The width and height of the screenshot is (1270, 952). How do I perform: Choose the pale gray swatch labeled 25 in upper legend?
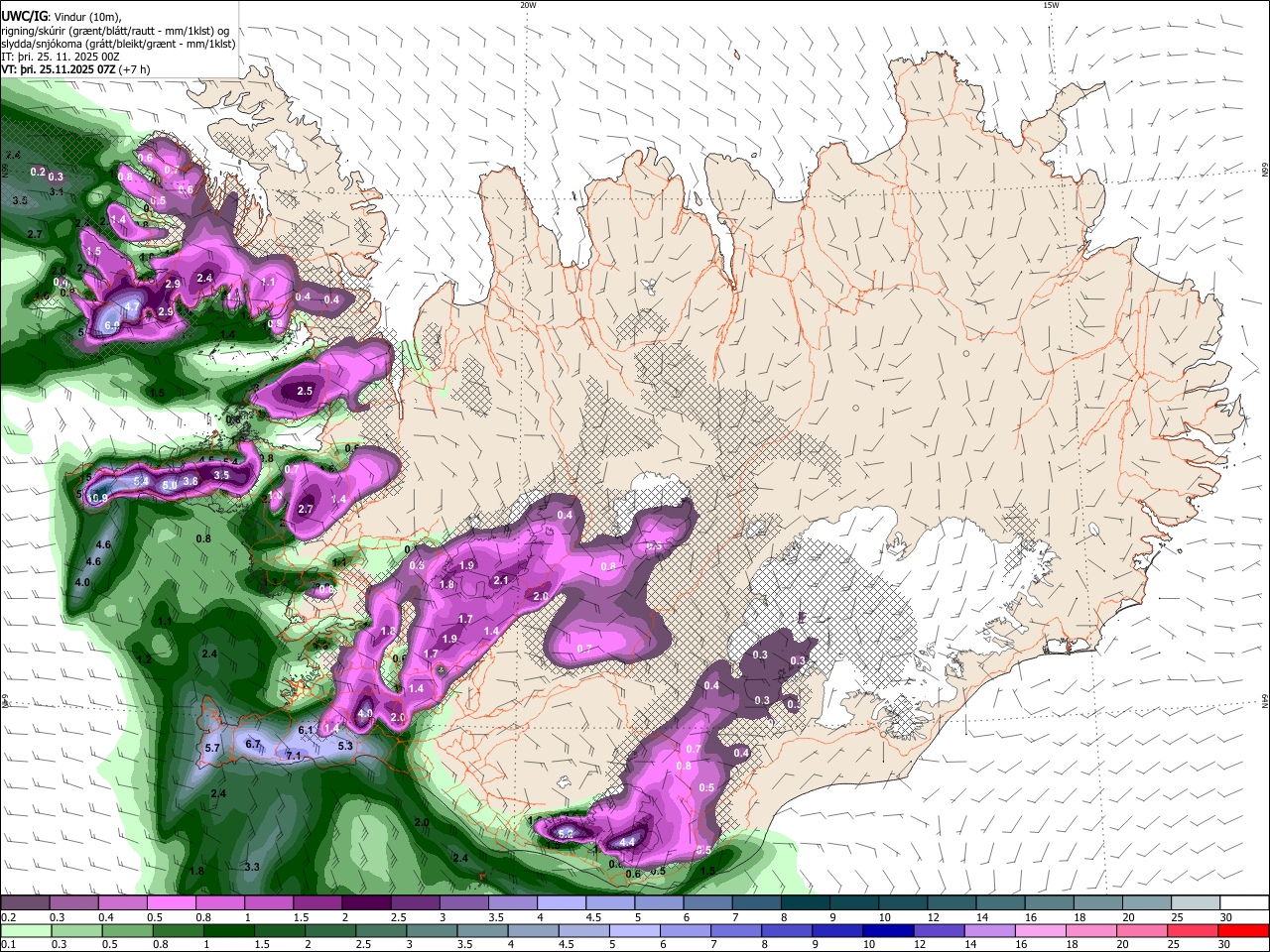pos(1195,902)
